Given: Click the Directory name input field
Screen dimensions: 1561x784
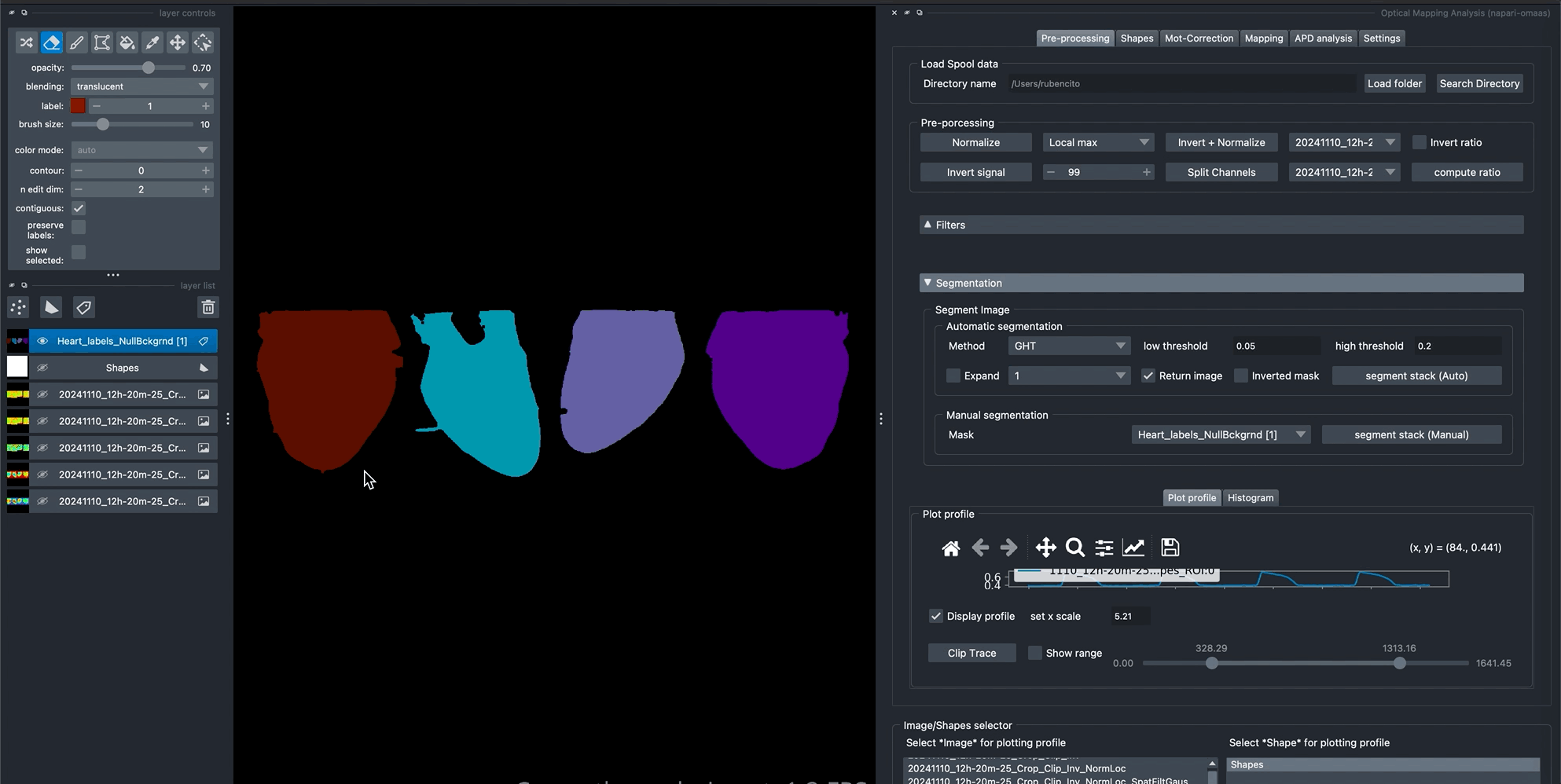Looking at the screenshot, I should (x=1181, y=83).
